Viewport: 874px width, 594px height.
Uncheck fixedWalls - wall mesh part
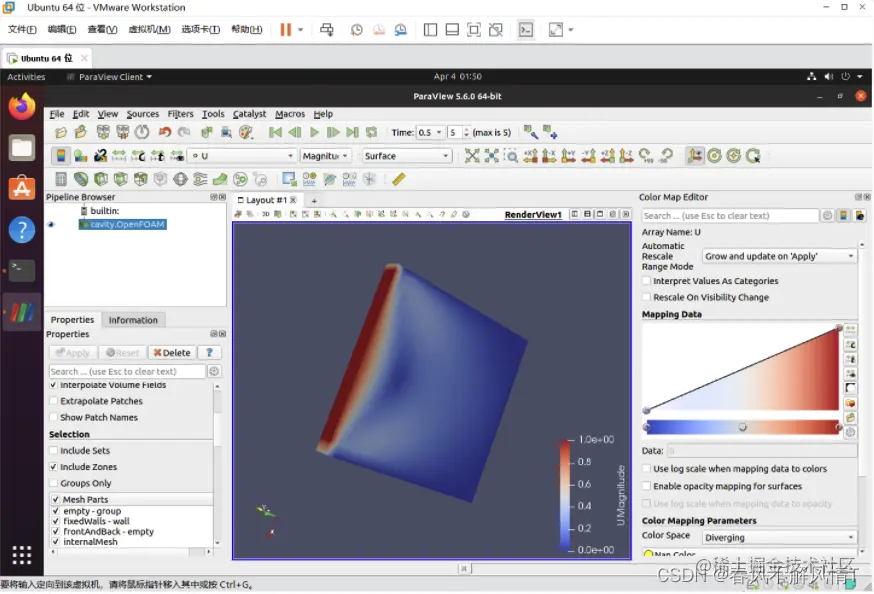point(56,522)
